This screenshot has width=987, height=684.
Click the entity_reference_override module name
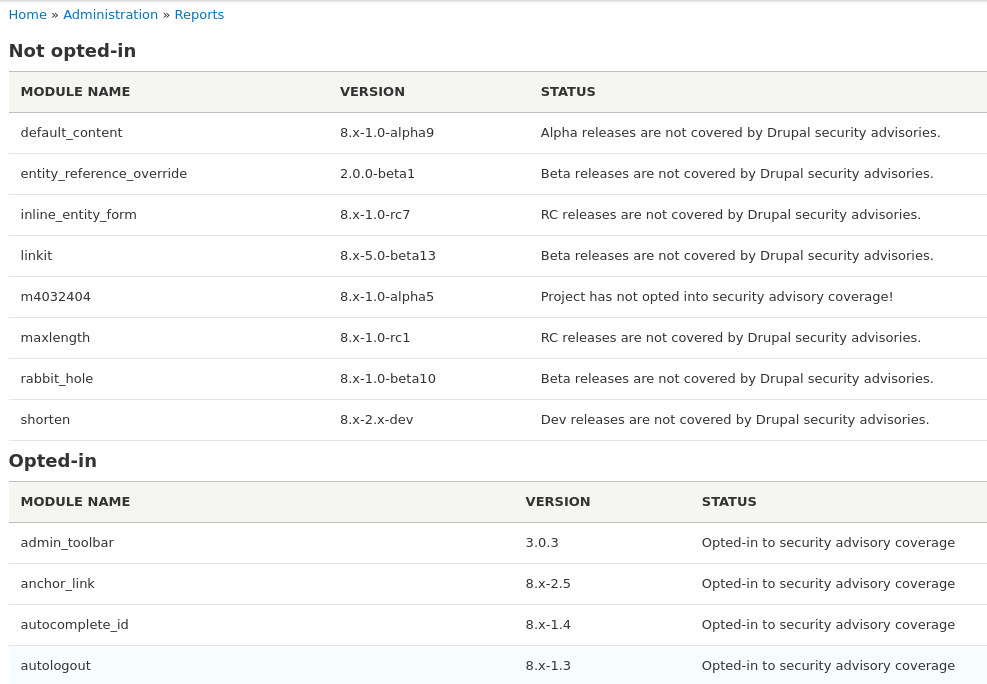pyautogui.click(x=104, y=174)
